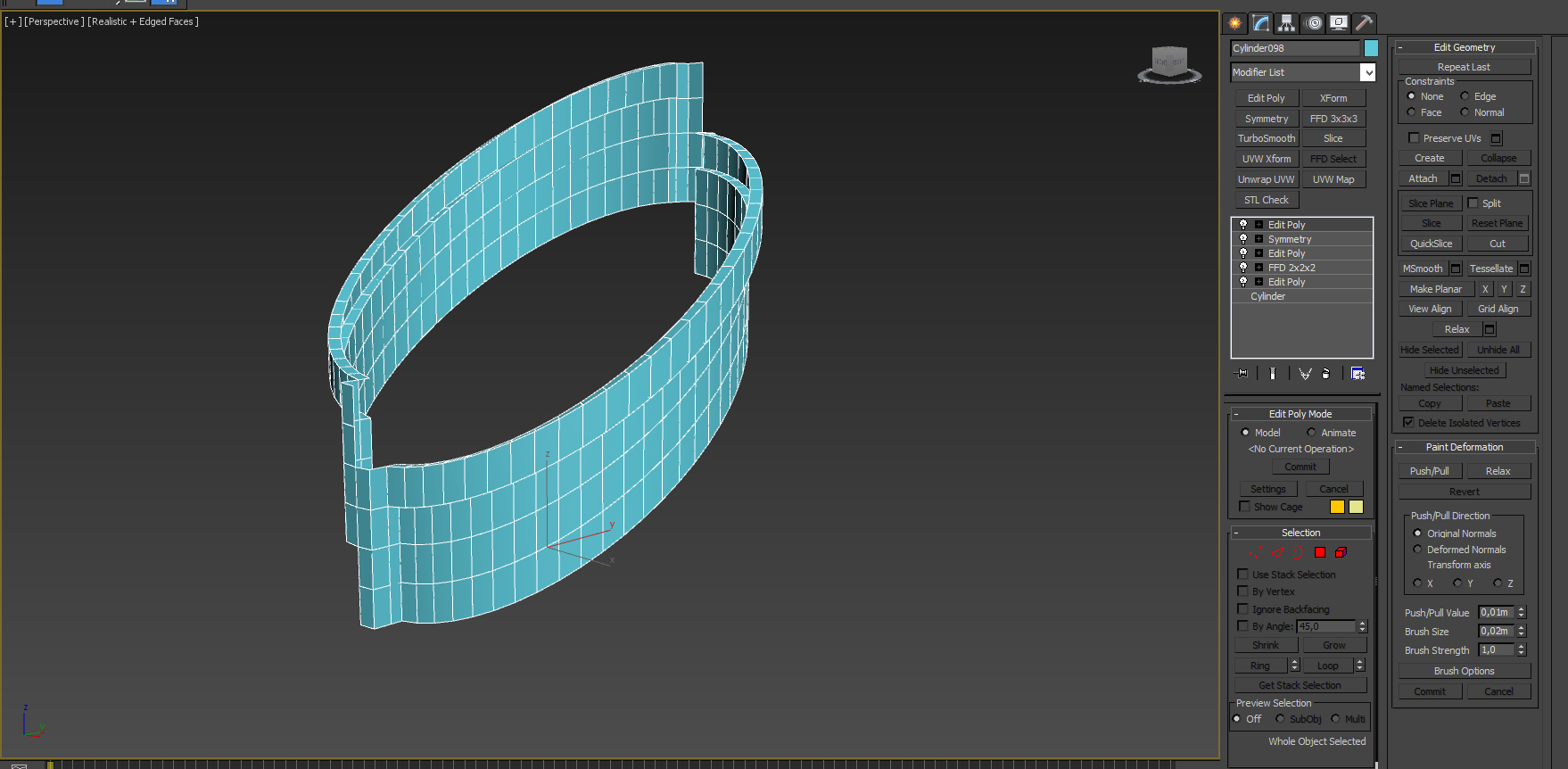Click the ViewCube in viewport

tap(1169, 64)
